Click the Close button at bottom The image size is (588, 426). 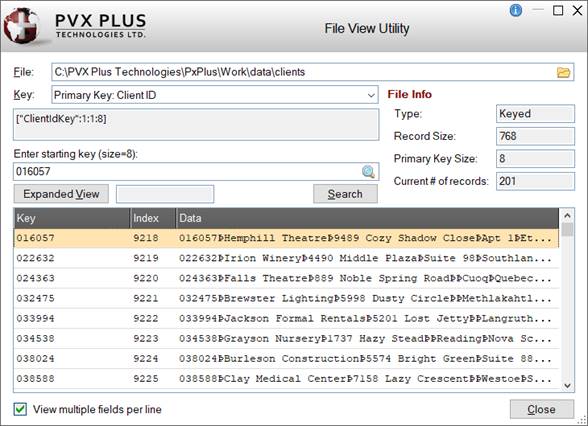(541, 409)
